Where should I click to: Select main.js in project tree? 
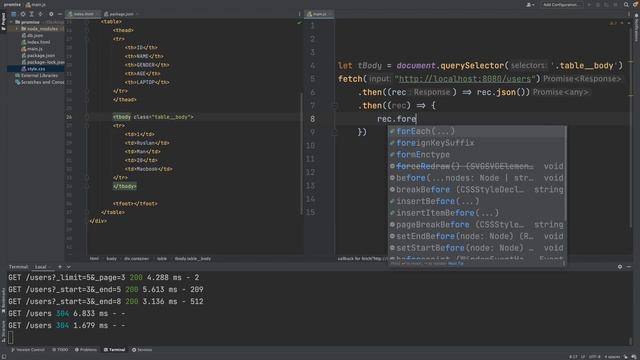pos(32,49)
